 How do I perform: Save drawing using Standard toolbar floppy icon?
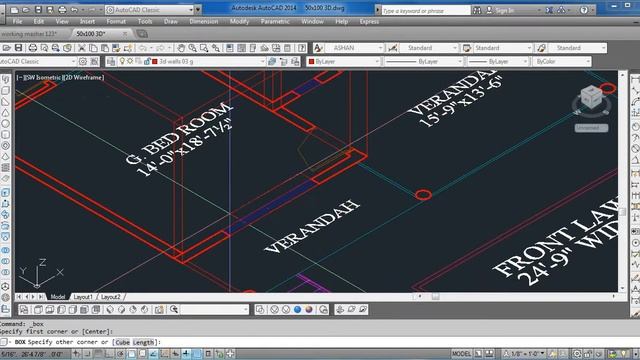click(x=18, y=48)
